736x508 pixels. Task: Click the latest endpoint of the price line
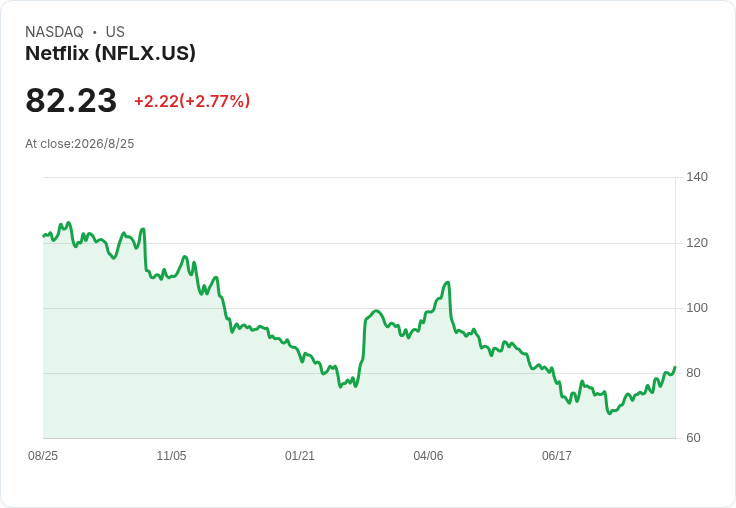675,367
